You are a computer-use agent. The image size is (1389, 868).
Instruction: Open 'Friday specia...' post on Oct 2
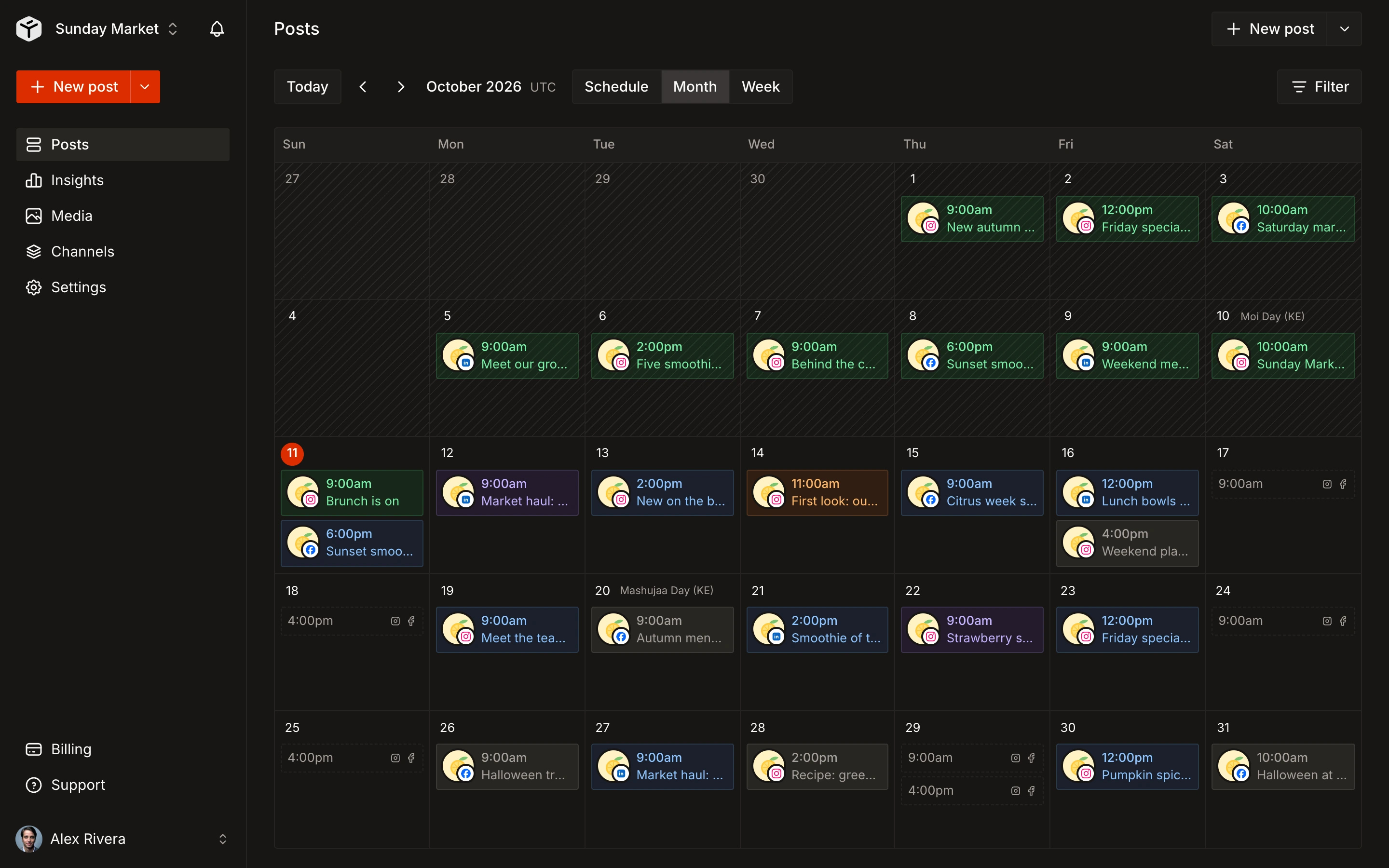pos(1127,219)
